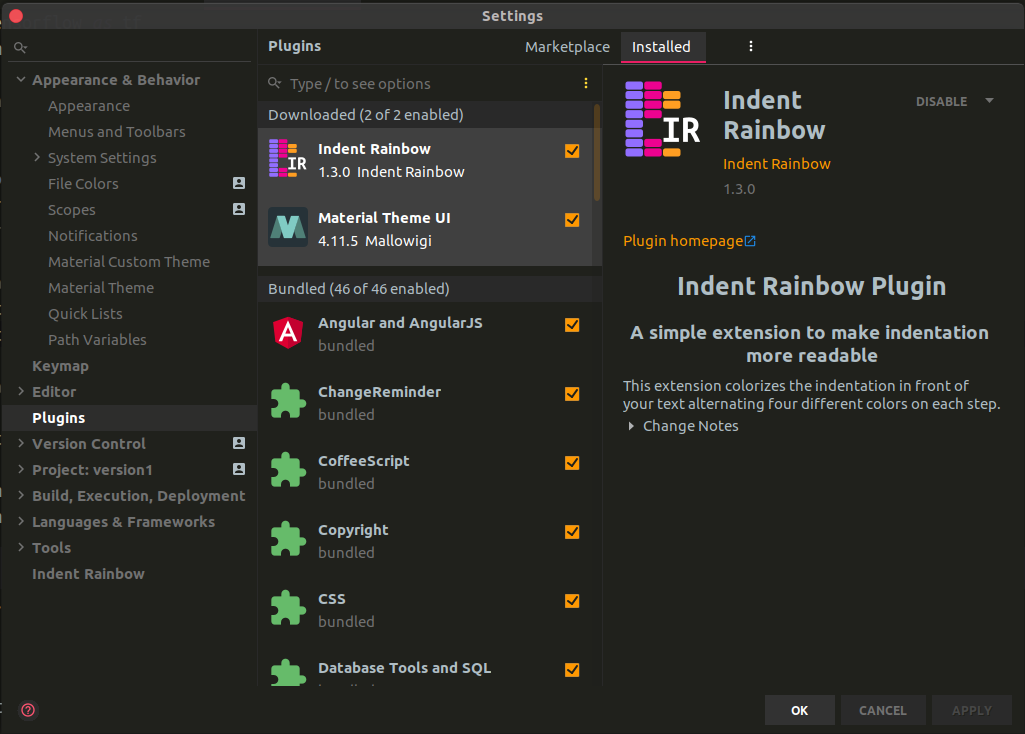This screenshot has width=1025, height=734.
Task: Uncheck the CoffeeScript plugin
Action: point(572,463)
